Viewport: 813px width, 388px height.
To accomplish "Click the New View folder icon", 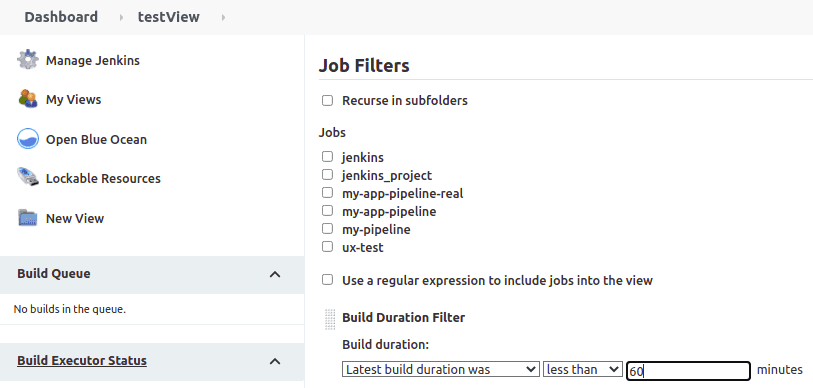I will pyautogui.click(x=27, y=218).
